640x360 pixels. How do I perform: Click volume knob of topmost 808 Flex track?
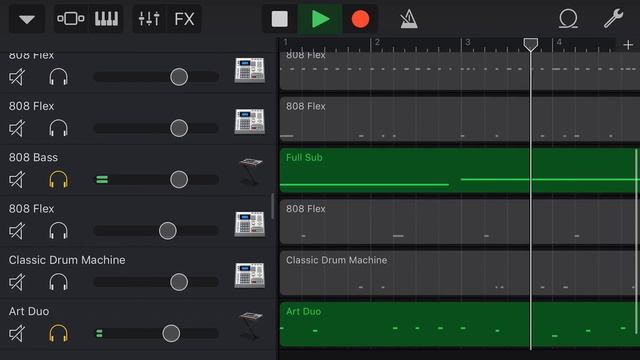[x=179, y=77]
